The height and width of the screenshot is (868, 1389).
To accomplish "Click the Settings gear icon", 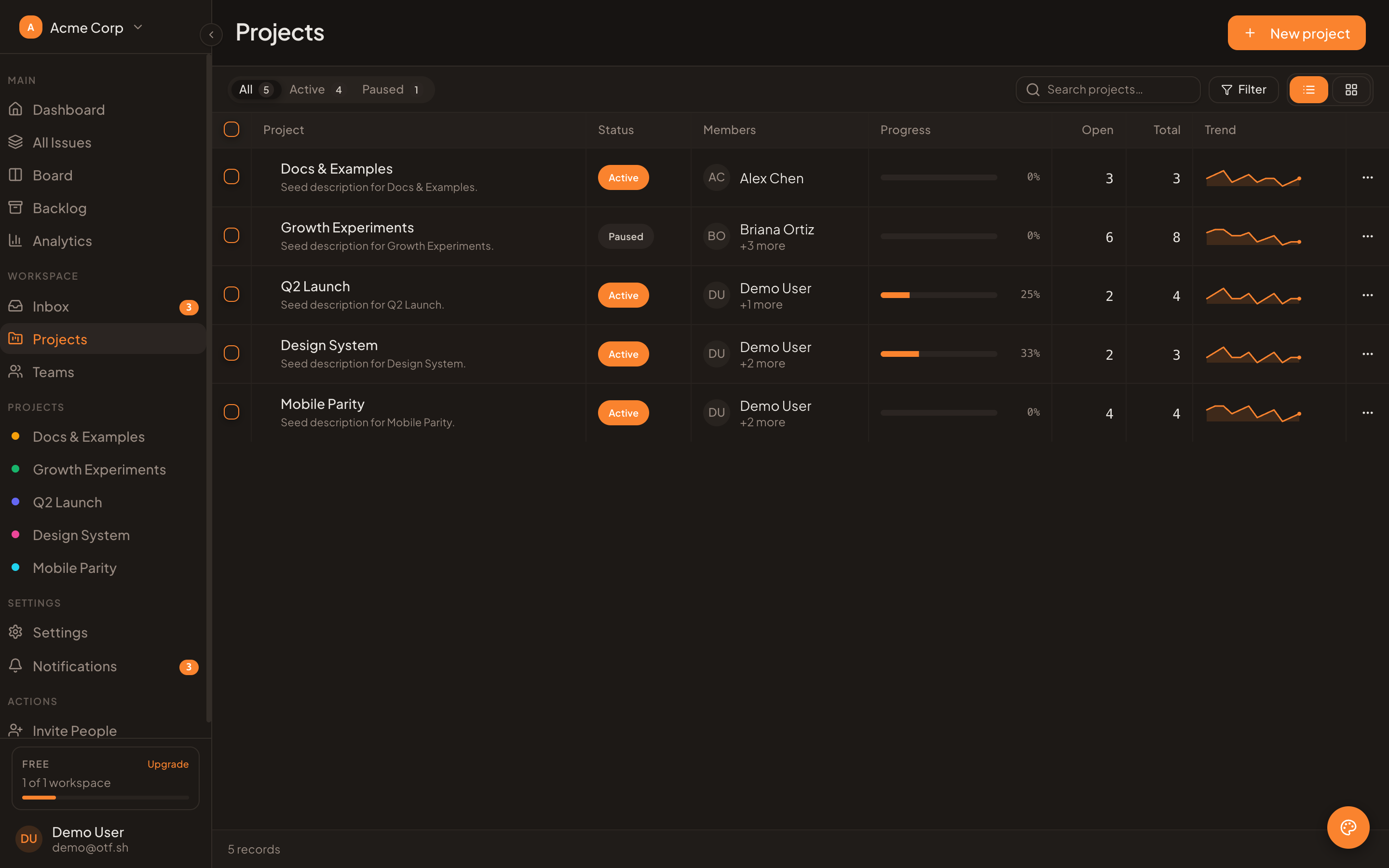I will (15, 632).
